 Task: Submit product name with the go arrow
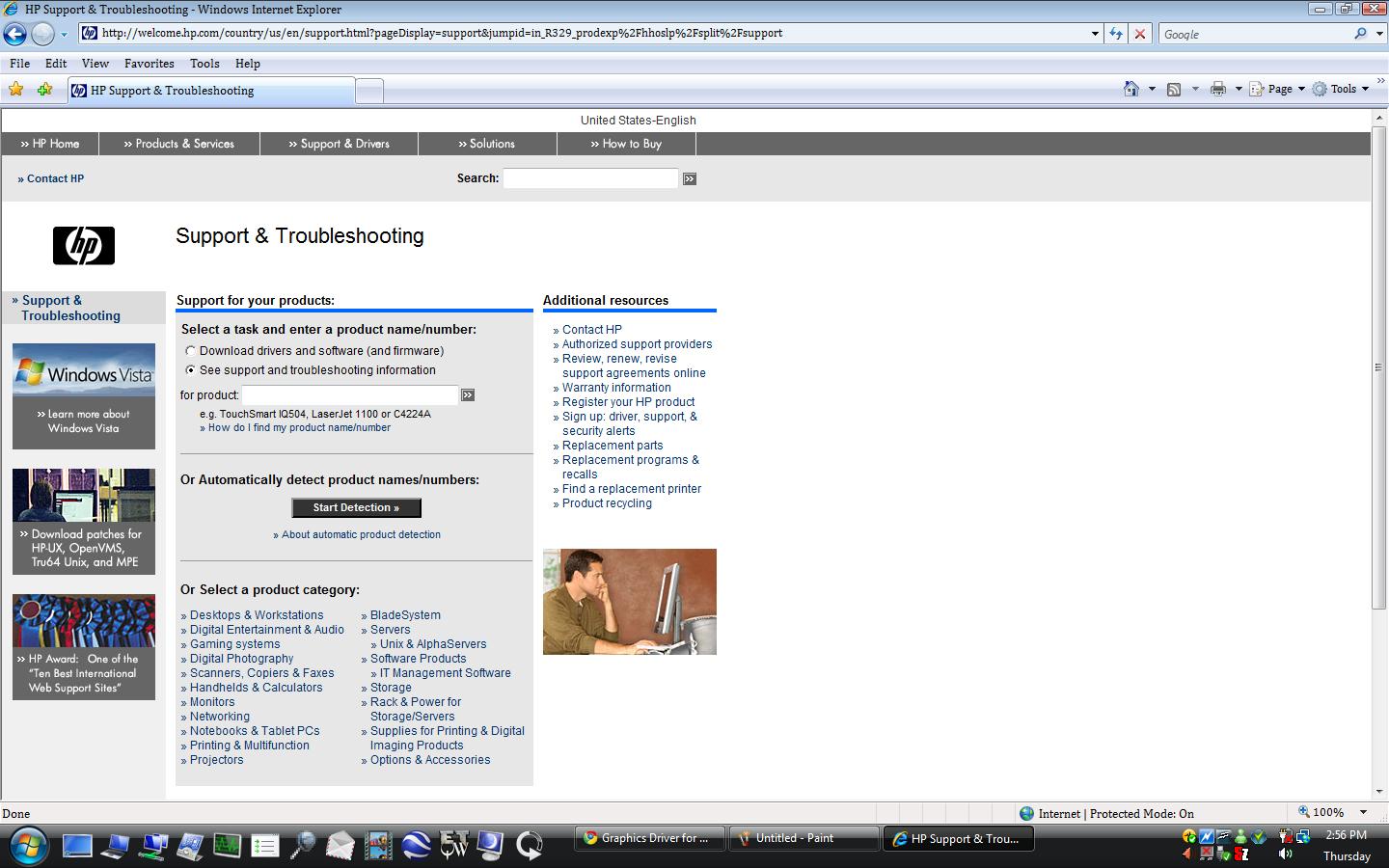[x=468, y=395]
